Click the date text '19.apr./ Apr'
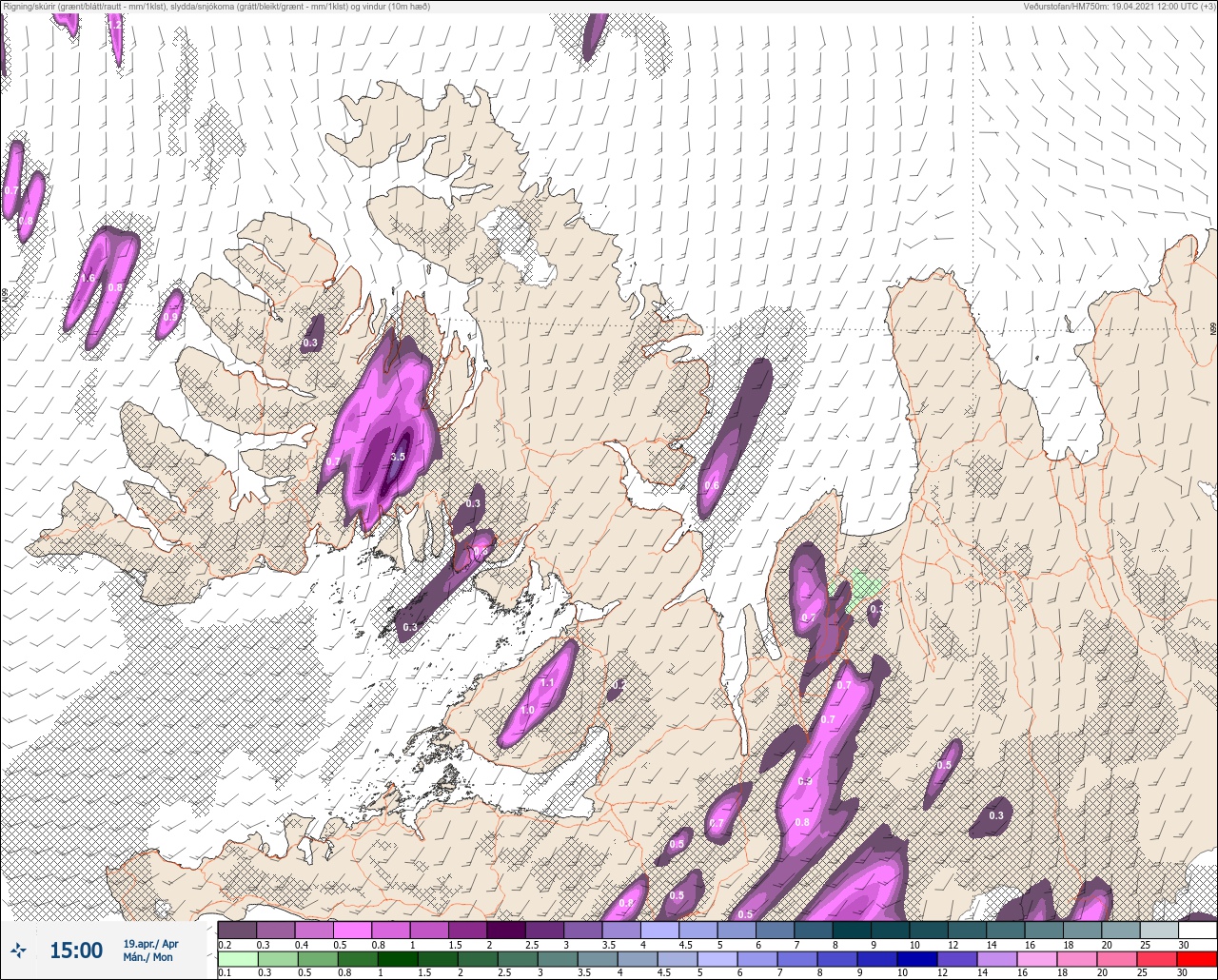Image resolution: width=1218 pixels, height=980 pixels. [150, 944]
